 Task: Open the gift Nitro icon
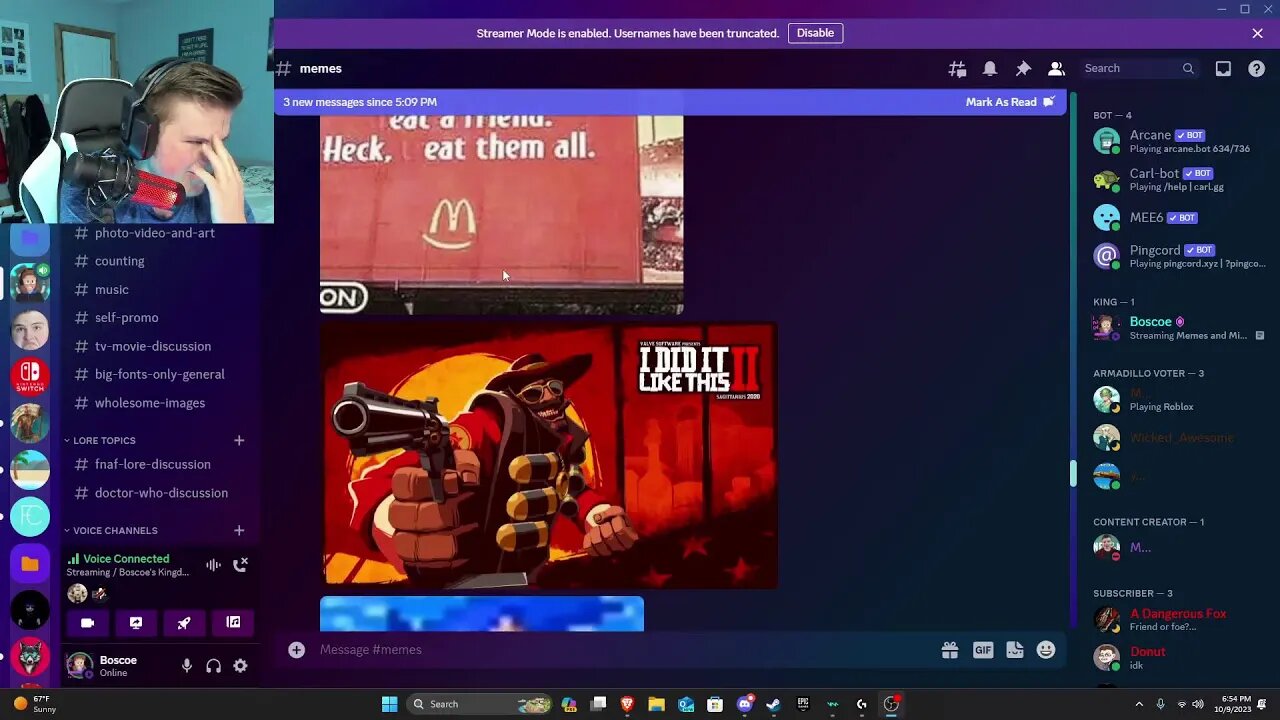[x=950, y=650]
